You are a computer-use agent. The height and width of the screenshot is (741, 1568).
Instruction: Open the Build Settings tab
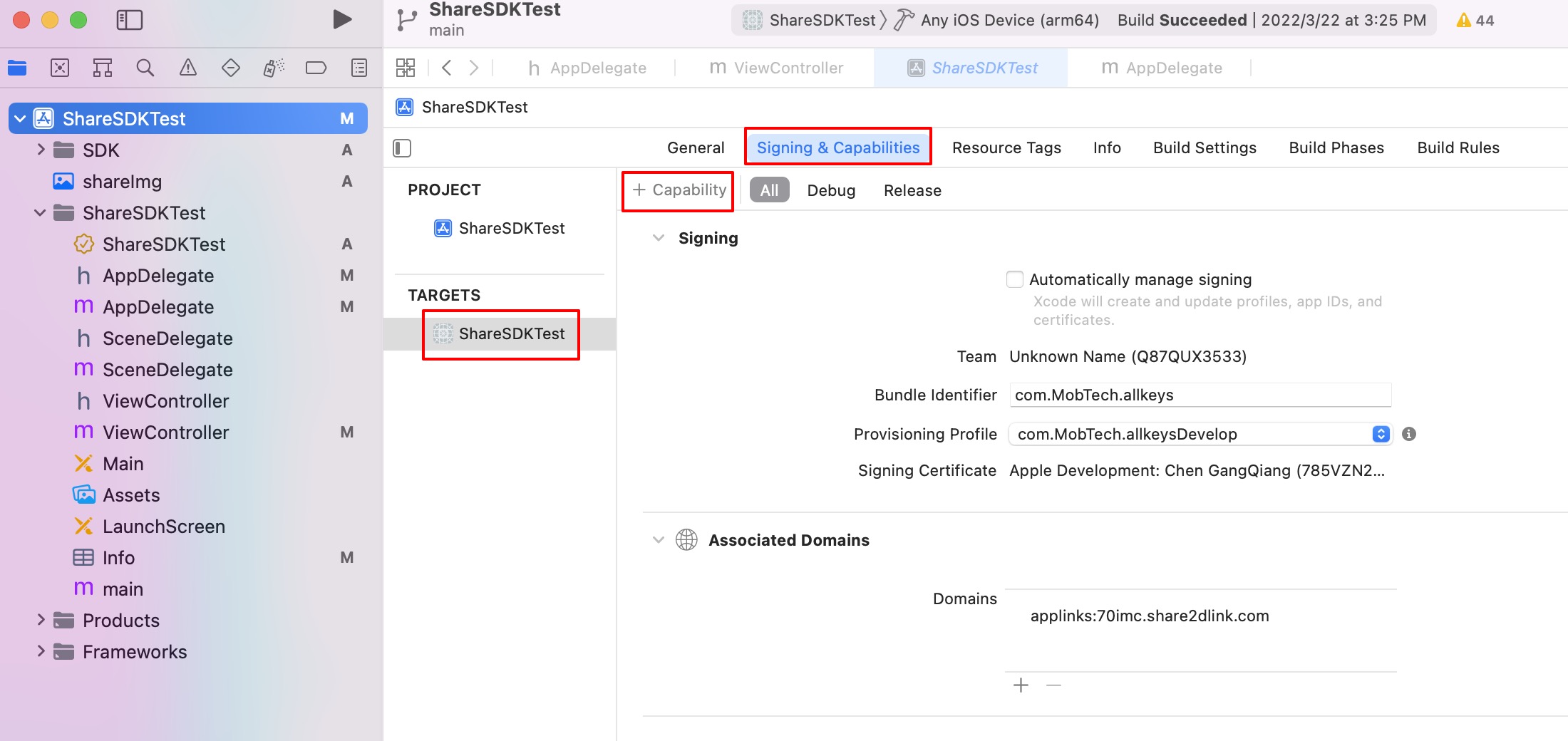1205,147
